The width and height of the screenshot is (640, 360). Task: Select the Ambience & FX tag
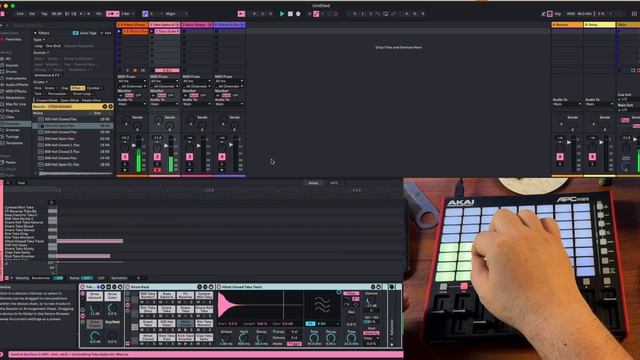(x=48, y=76)
